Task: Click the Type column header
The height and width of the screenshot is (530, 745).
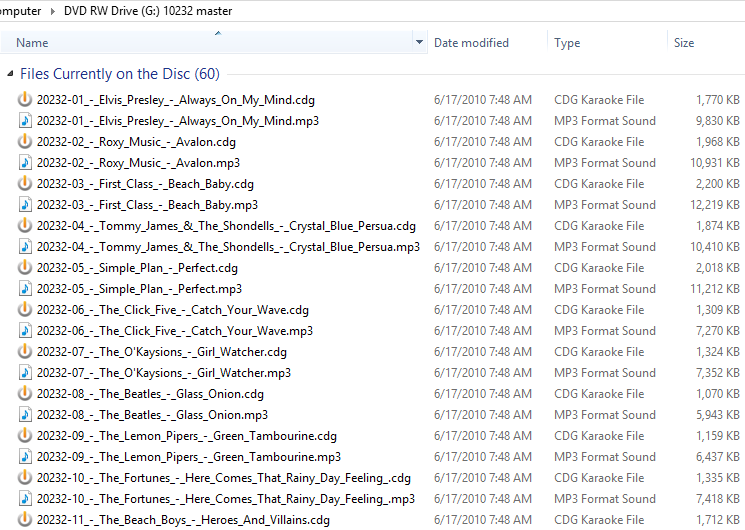Action: pos(567,43)
